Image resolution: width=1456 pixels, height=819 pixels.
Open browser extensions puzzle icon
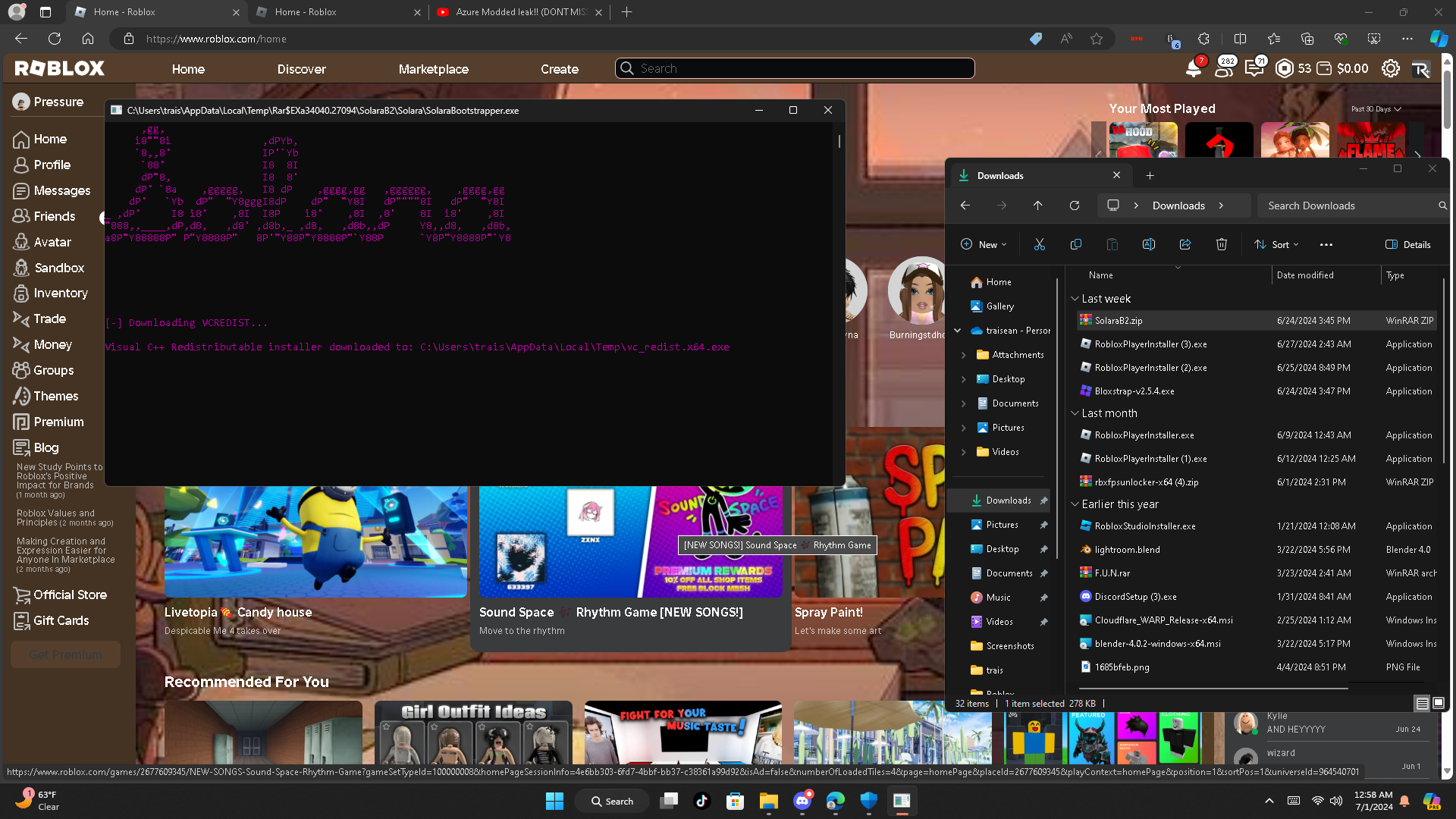coord(1203,39)
